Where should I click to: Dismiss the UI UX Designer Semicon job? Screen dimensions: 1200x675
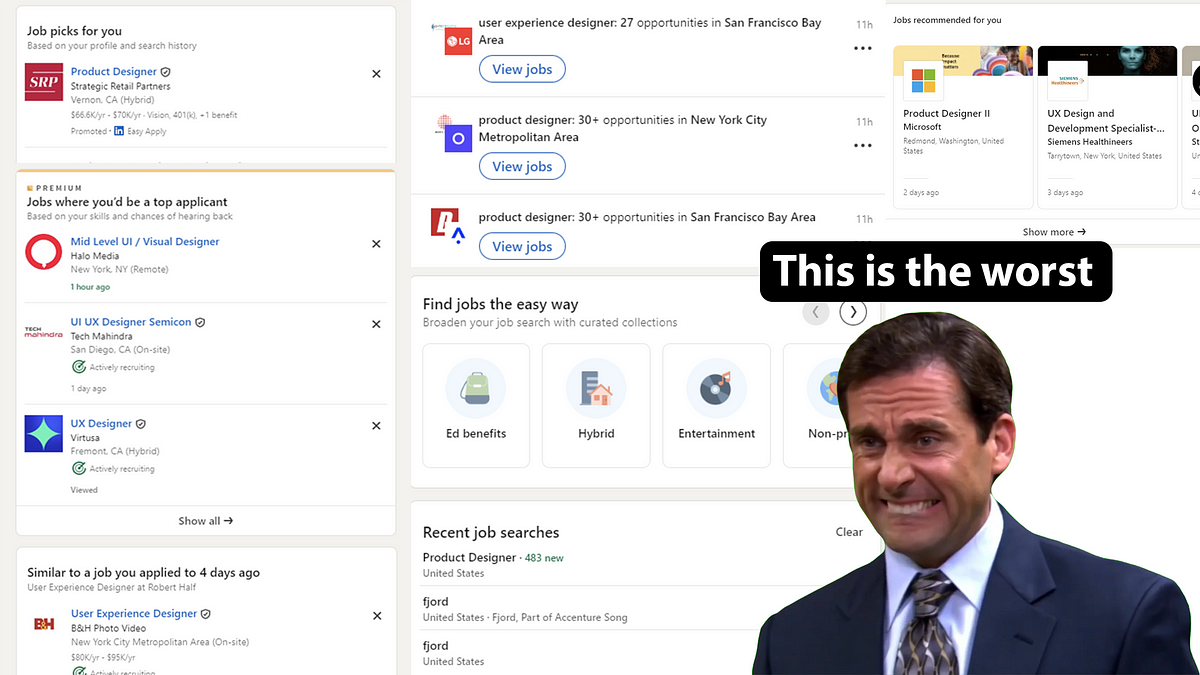[x=376, y=324]
